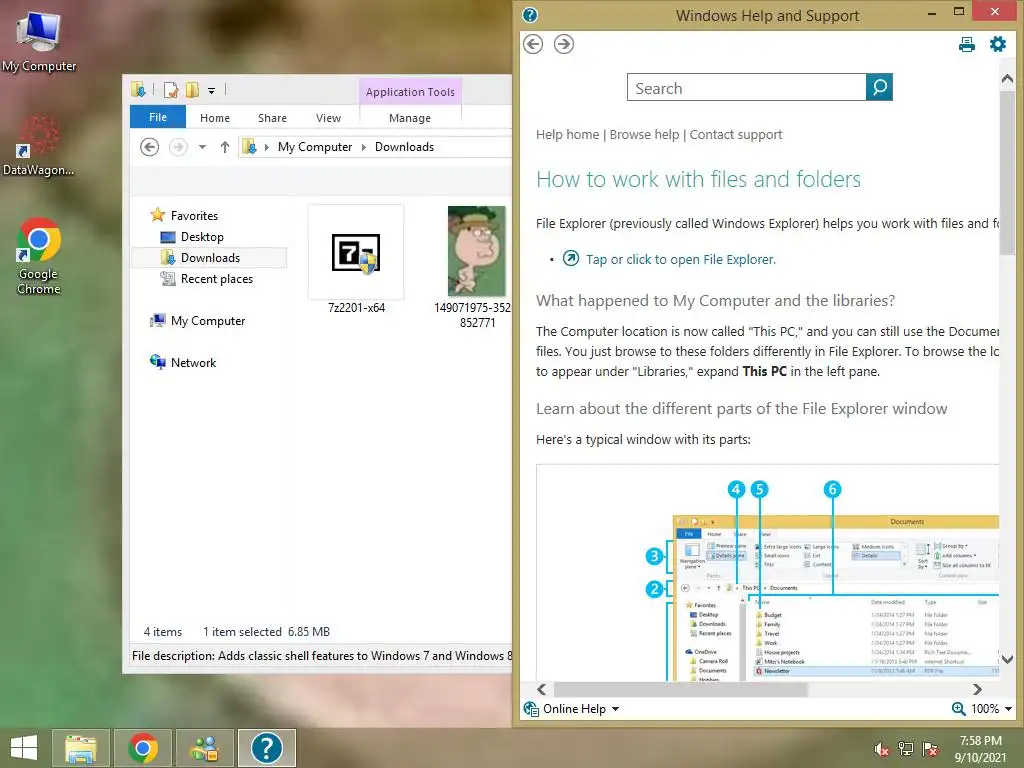Screen dimensions: 1024x768
Task: Click Help horizontal scrollbar left arrow
Action: tap(541, 690)
